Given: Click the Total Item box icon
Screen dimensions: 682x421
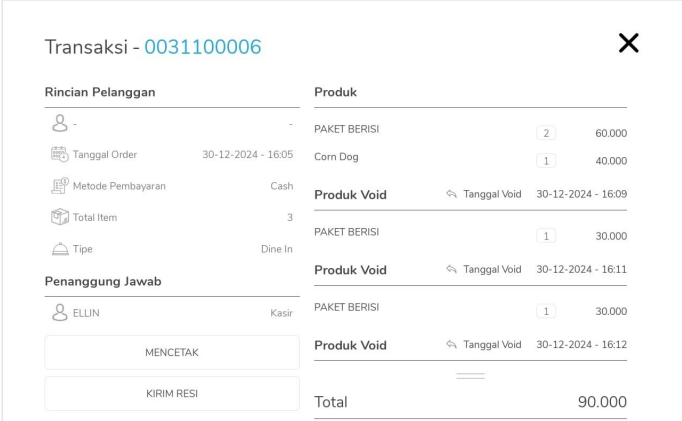Looking at the screenshot, I should pos(59,217).
